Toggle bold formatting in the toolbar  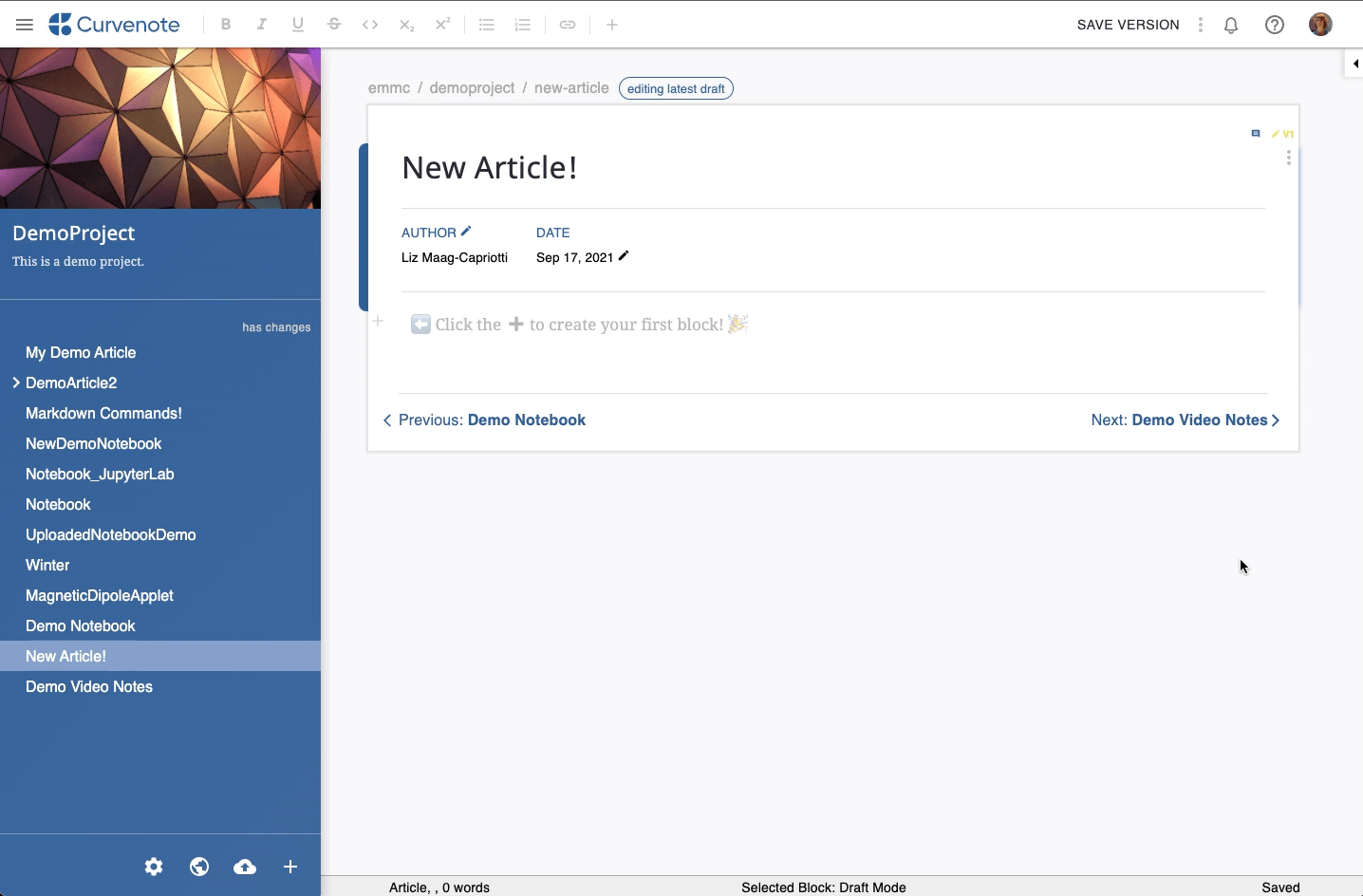(x=226, y=25)
